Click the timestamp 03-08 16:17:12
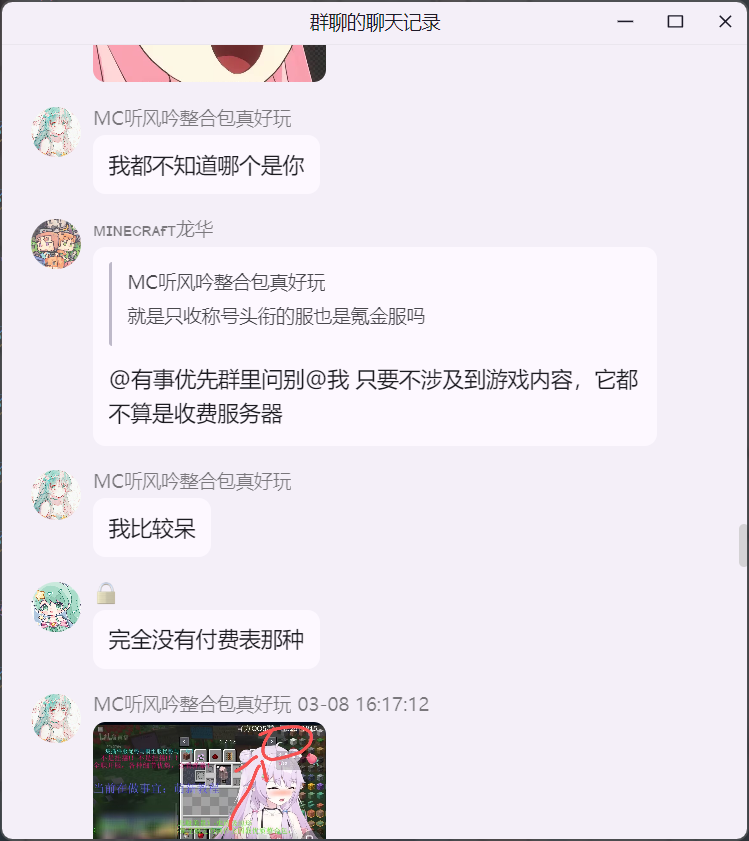 point(363,704)
